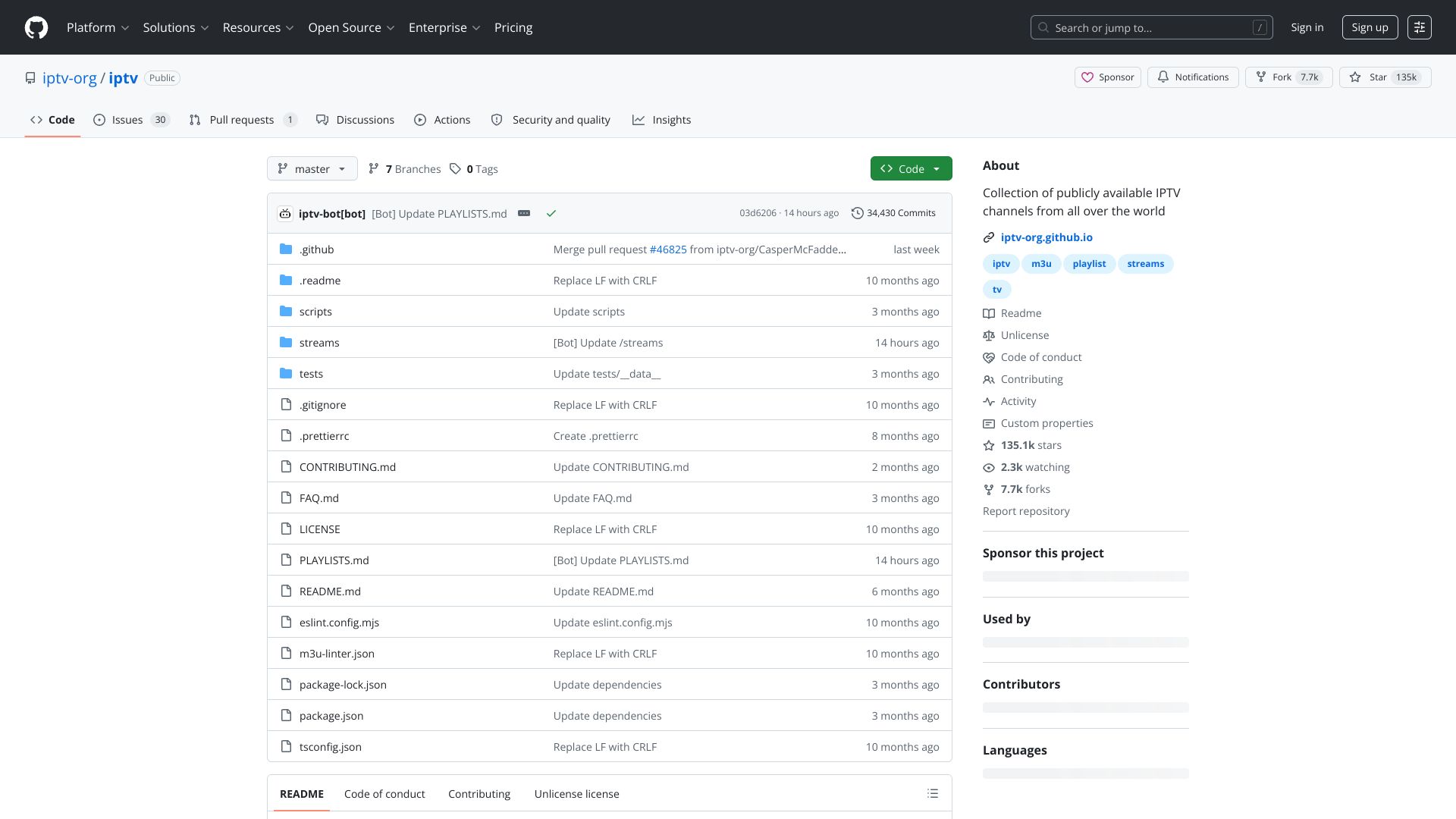
Task: Click the PLAYLISTS.md file icon
Action: point(286,560)
